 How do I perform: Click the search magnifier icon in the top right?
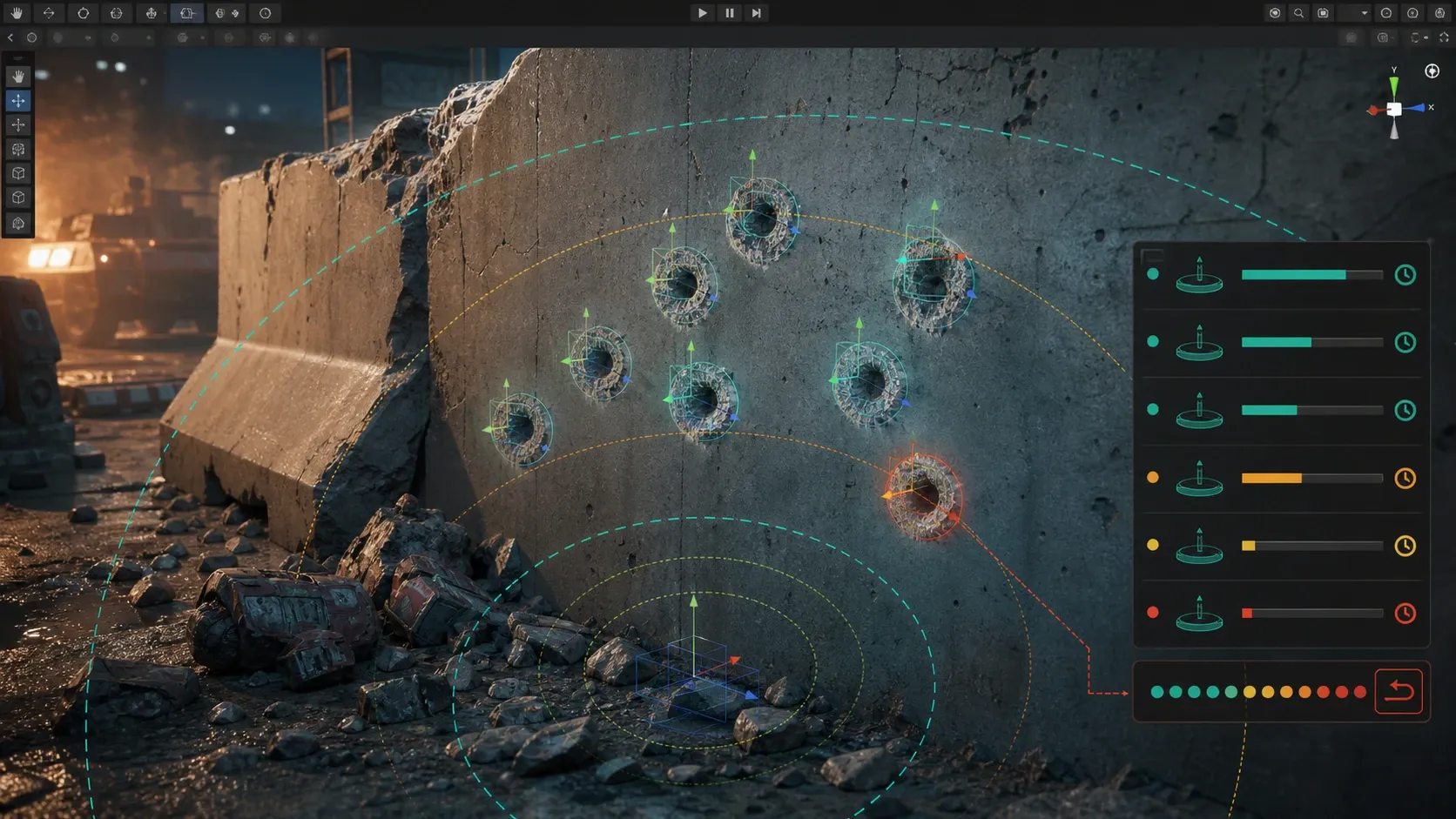coord(1298,13)
